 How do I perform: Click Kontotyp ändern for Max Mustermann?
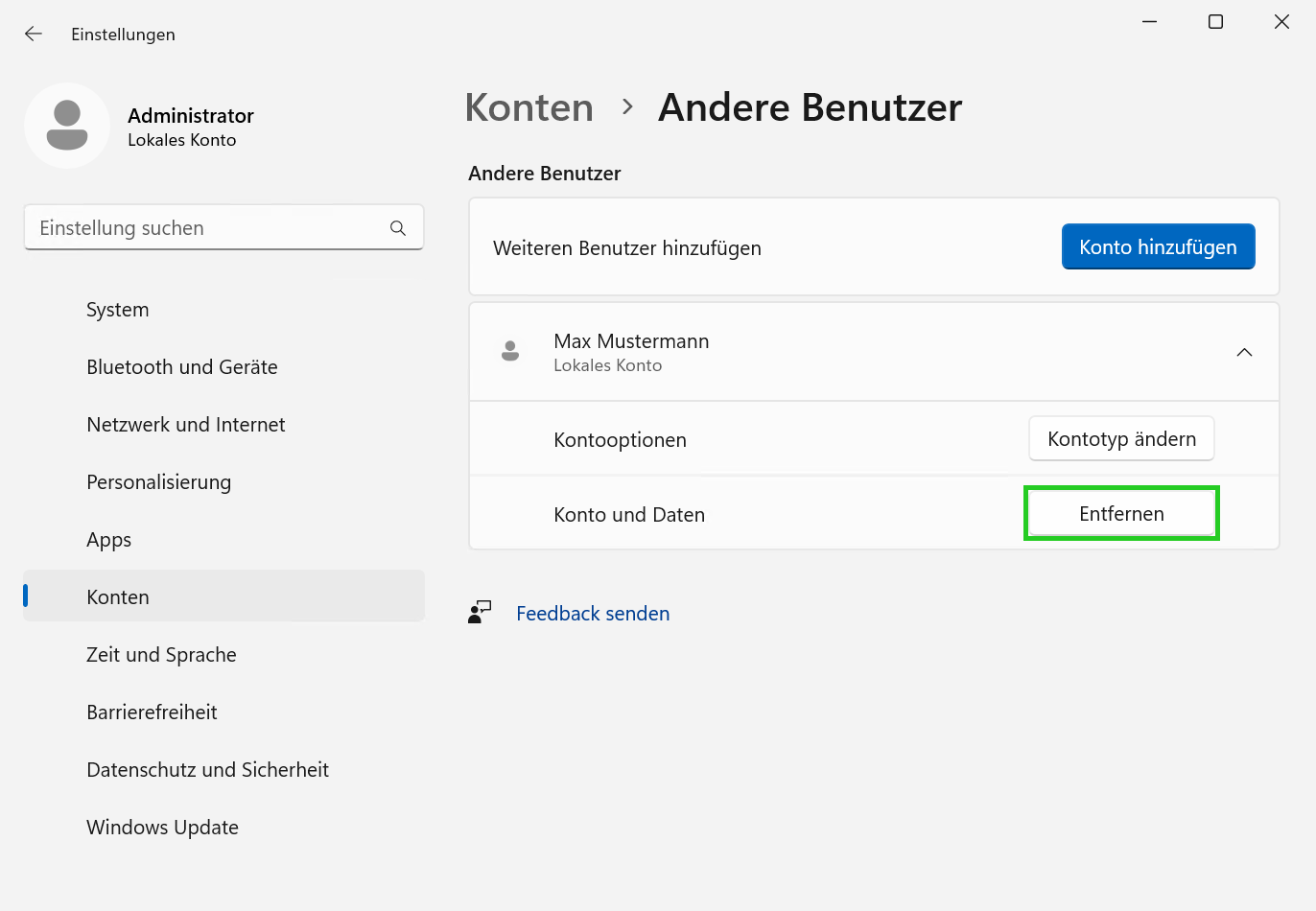click(1121, 438)
